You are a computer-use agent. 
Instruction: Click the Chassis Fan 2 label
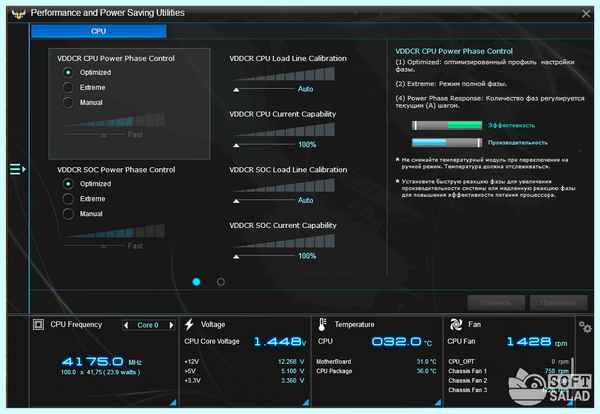coord(468,381)
